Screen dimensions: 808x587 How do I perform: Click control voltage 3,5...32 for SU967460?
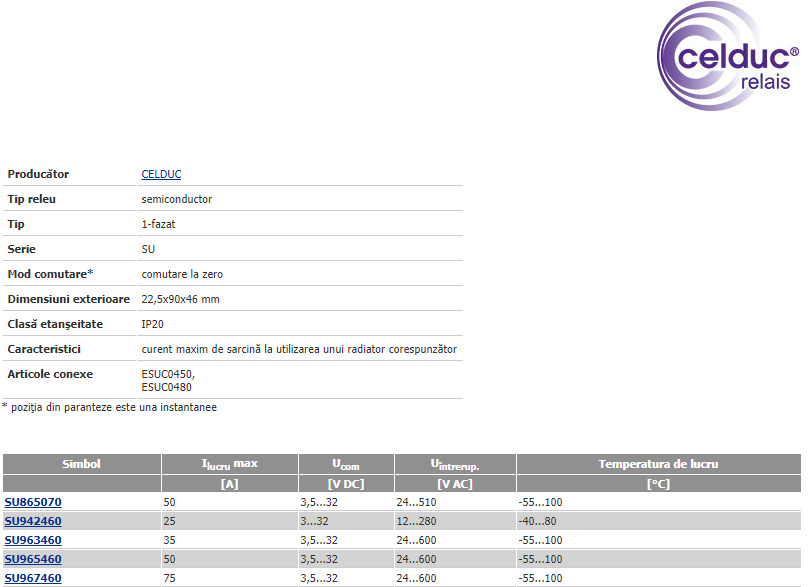(319, 578)
